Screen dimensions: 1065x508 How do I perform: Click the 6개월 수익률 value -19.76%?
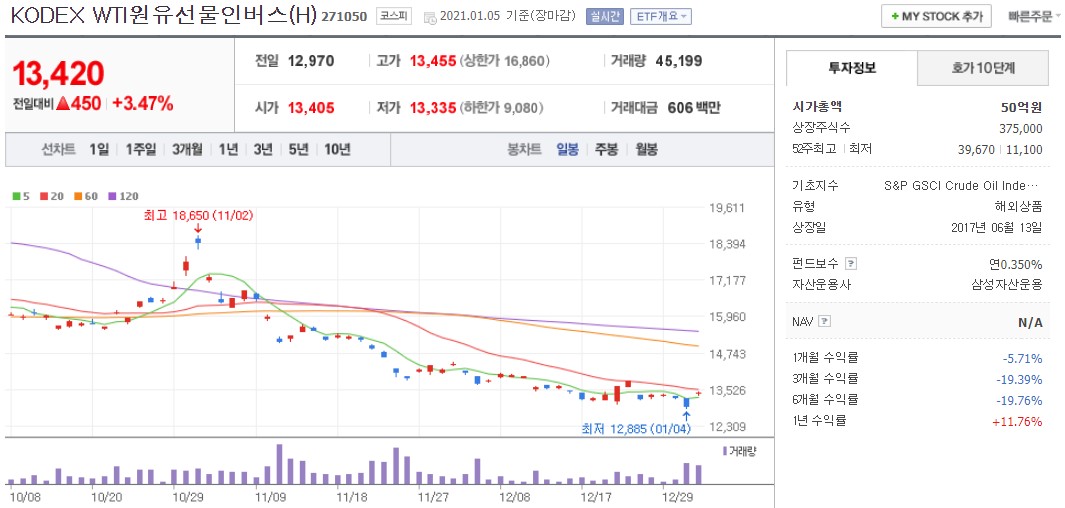pos(1020,399)
